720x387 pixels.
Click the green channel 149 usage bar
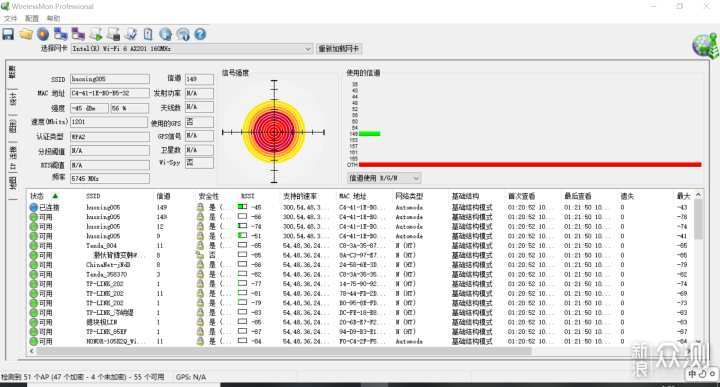(370, 134)
